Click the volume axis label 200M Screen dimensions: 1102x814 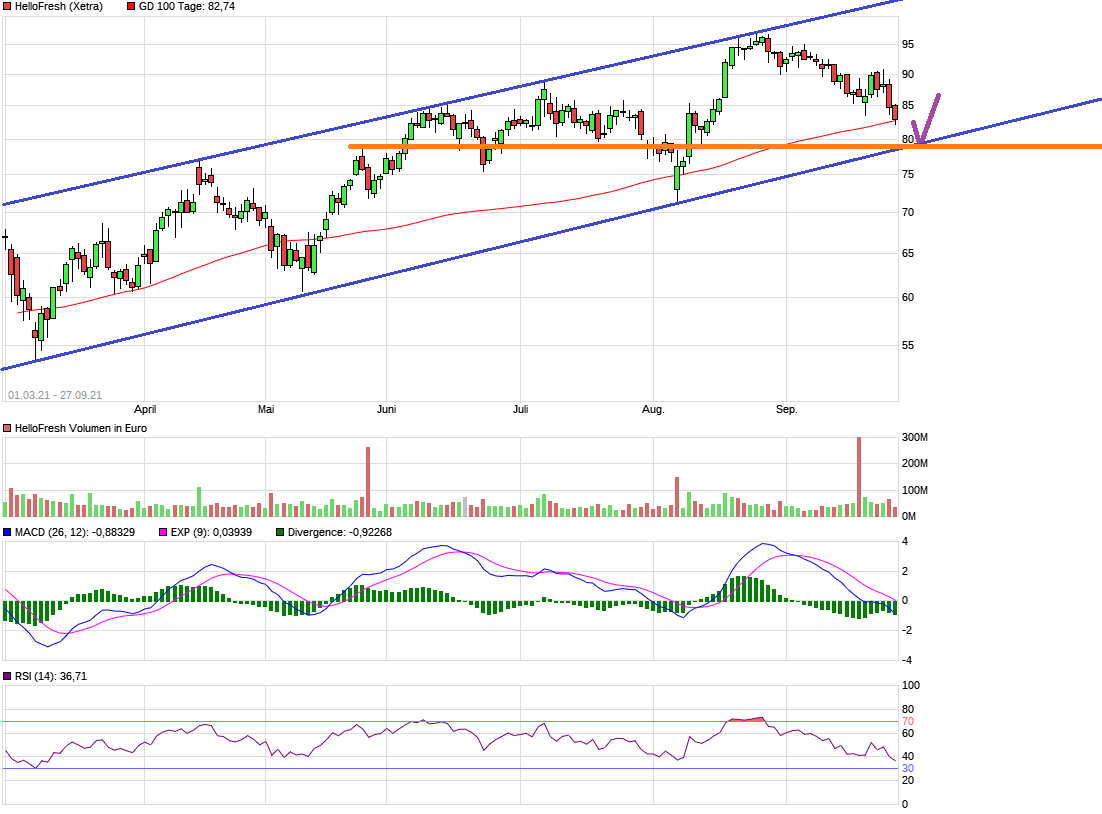click(x=914, y=463)
